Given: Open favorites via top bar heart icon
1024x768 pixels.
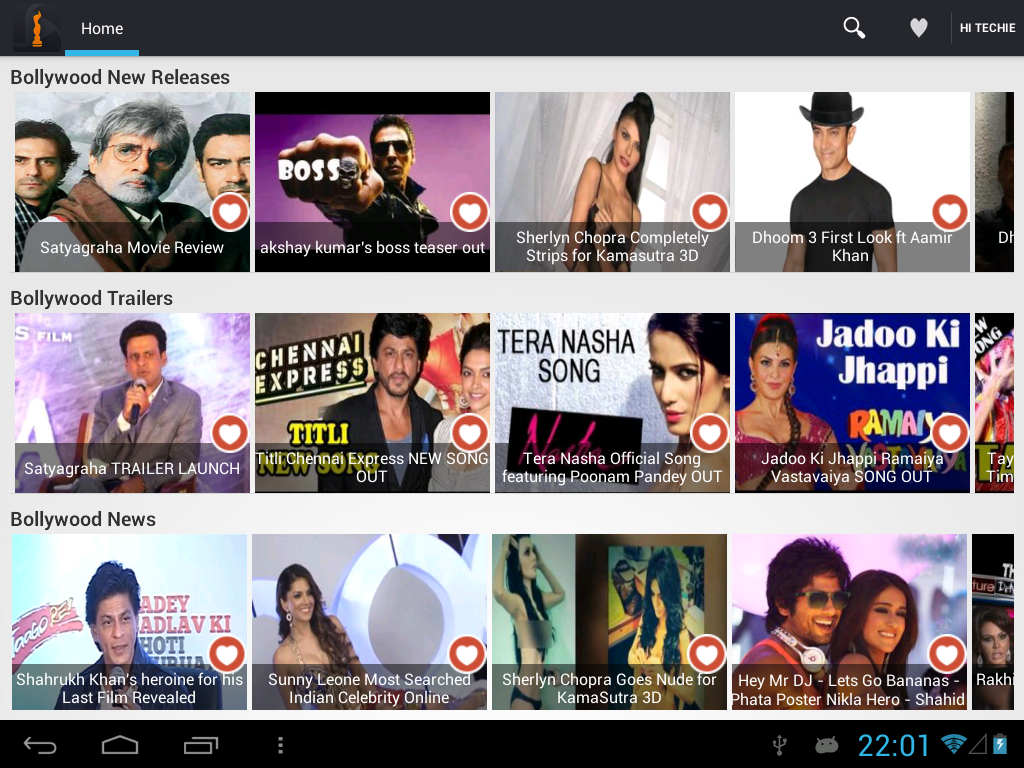Looking at the screenshot, I should pyautogui.click(x=919, y=28).
